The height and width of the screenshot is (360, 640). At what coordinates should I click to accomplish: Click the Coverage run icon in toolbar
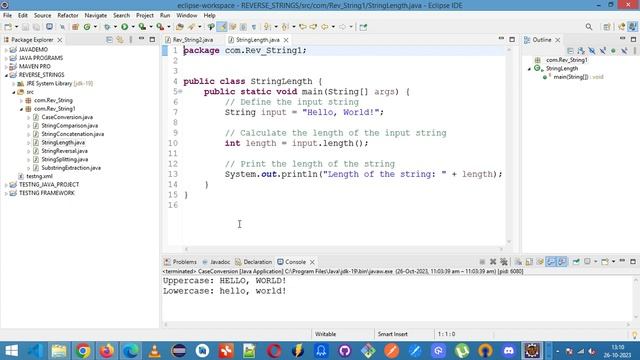click(142, 27)
